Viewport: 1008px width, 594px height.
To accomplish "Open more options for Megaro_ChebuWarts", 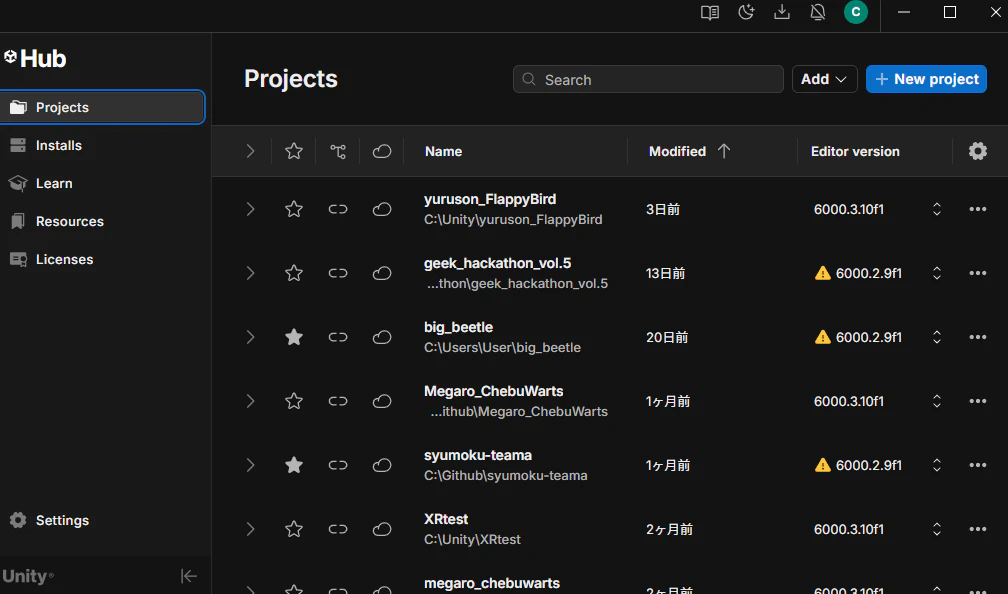I will click(x=978, y=401).
